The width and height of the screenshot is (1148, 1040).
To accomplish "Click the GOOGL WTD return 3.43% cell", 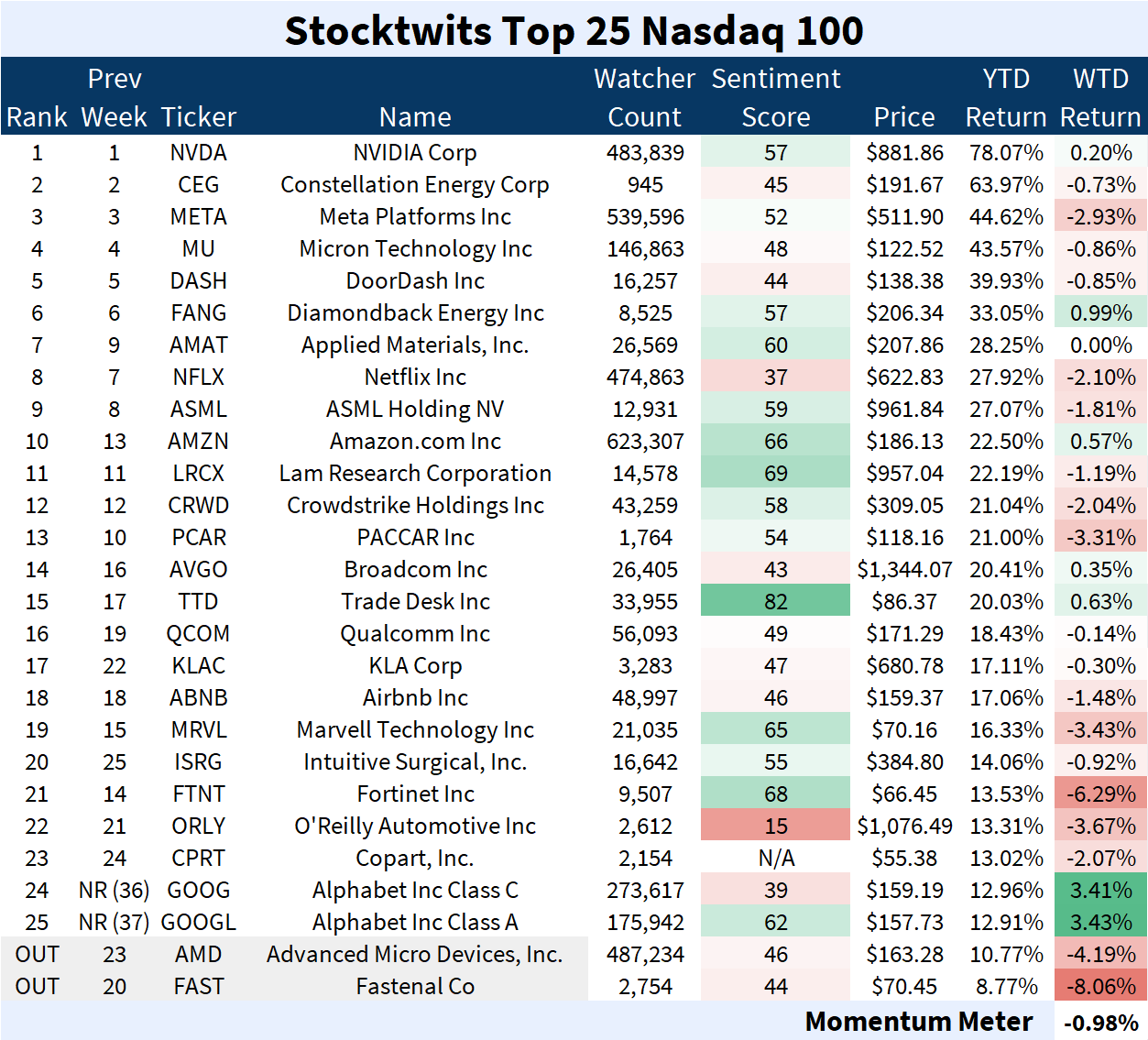I will coord(1100,923).
